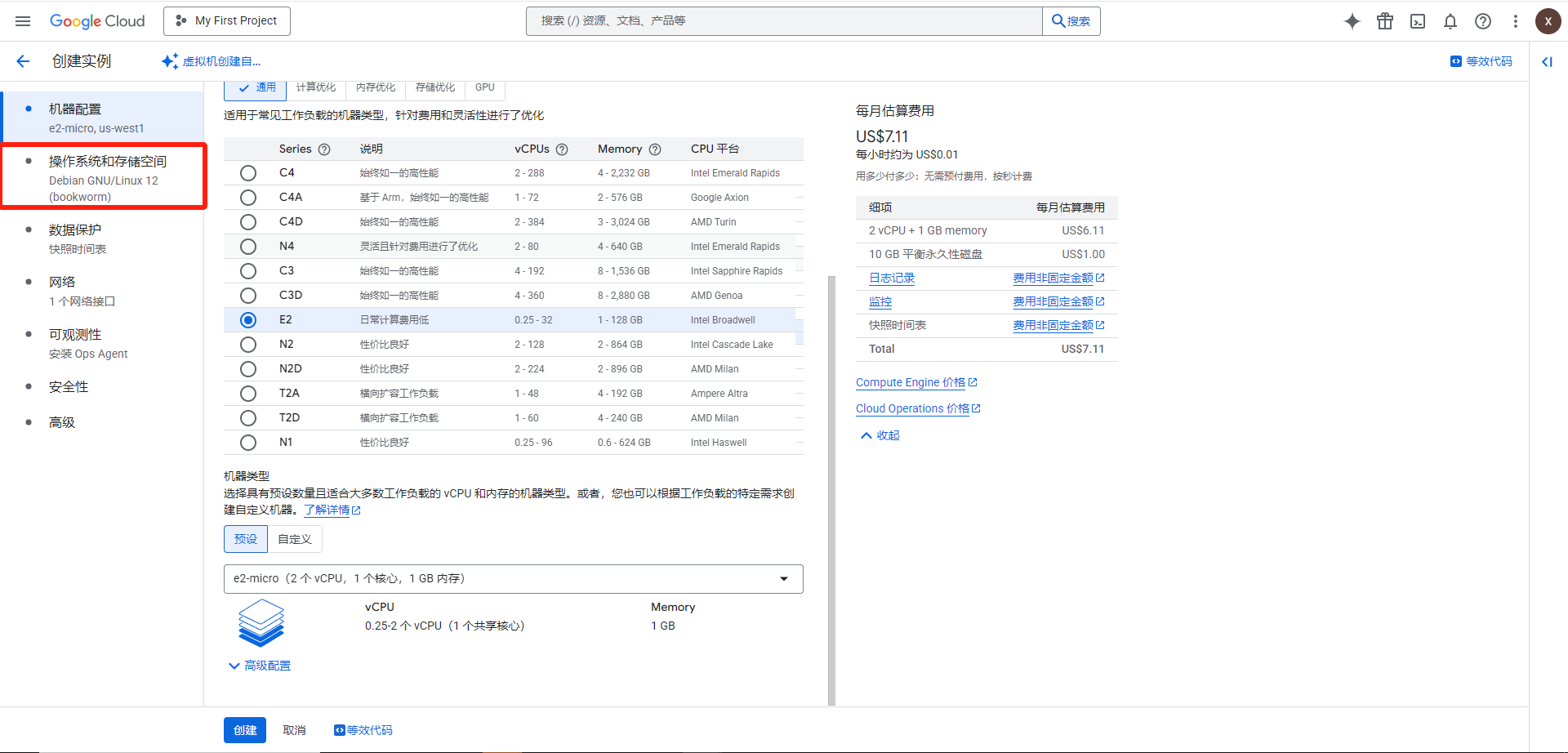This screenshot has width=1568, height=753.
Task: Open snapshot schedule variable cost link
Action: pos(1058,326)
